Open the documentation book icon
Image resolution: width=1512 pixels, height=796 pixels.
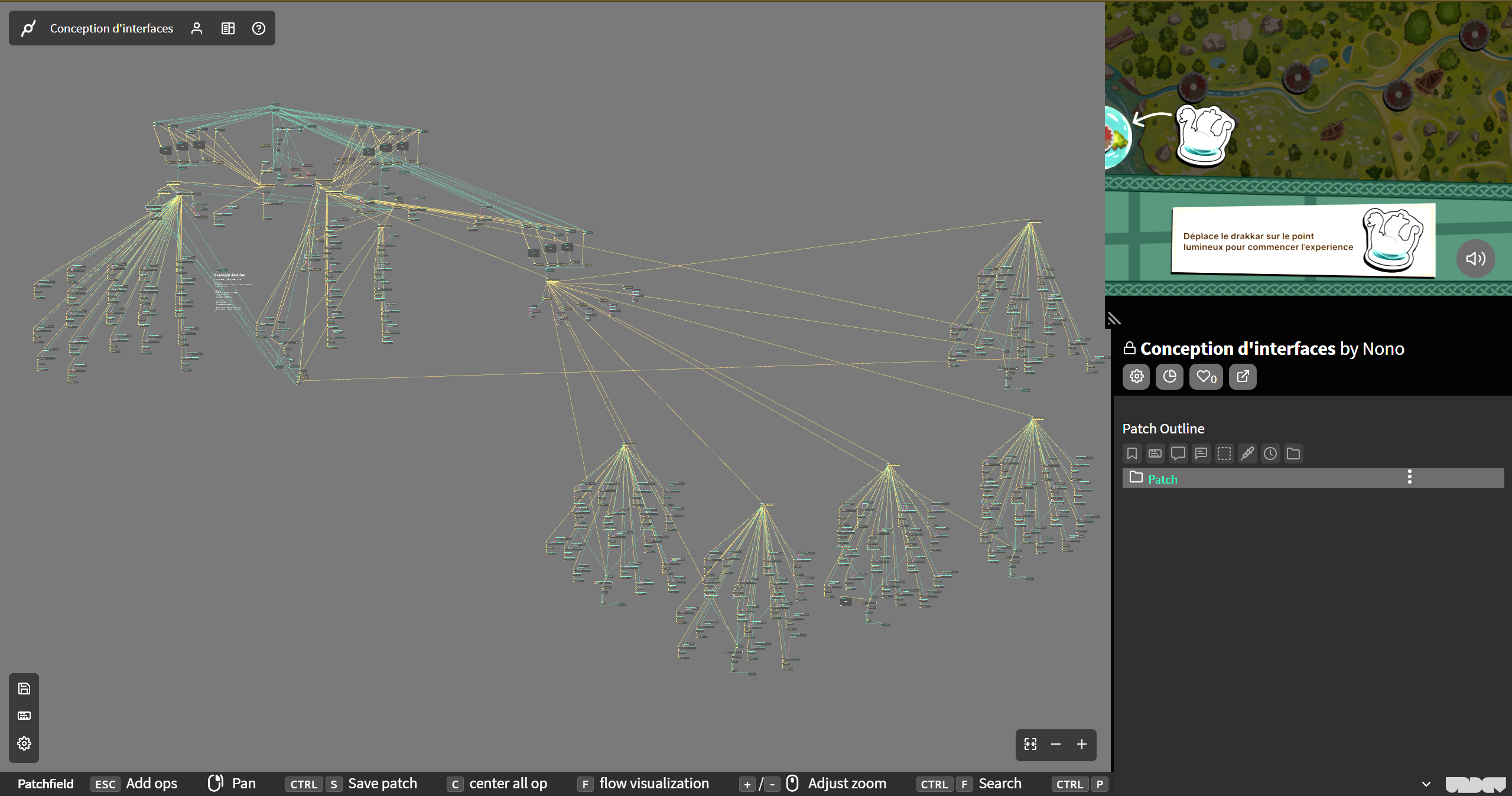[228, 28]
